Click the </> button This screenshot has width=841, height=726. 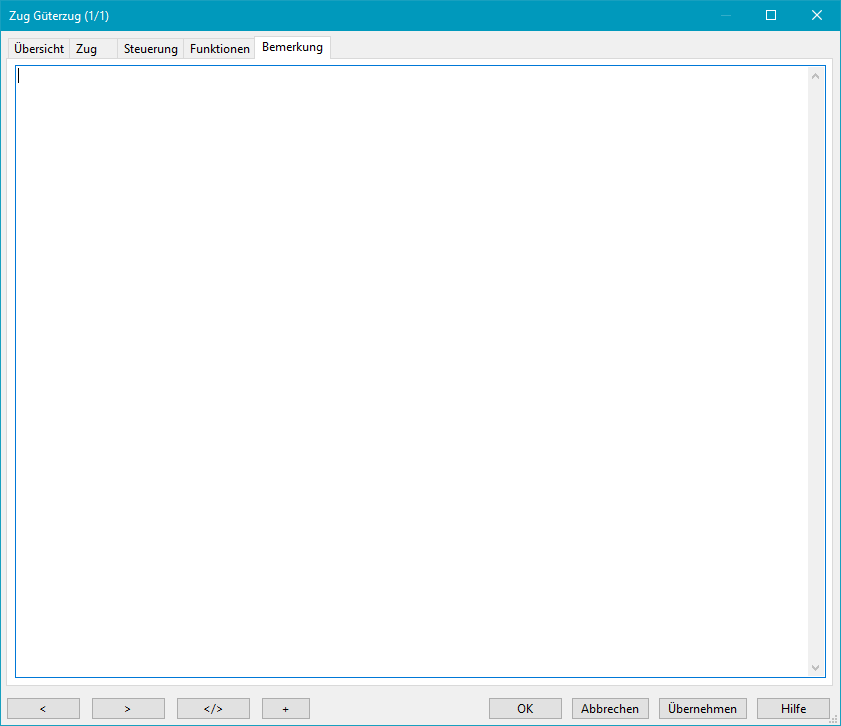click(x=213, y=708)
